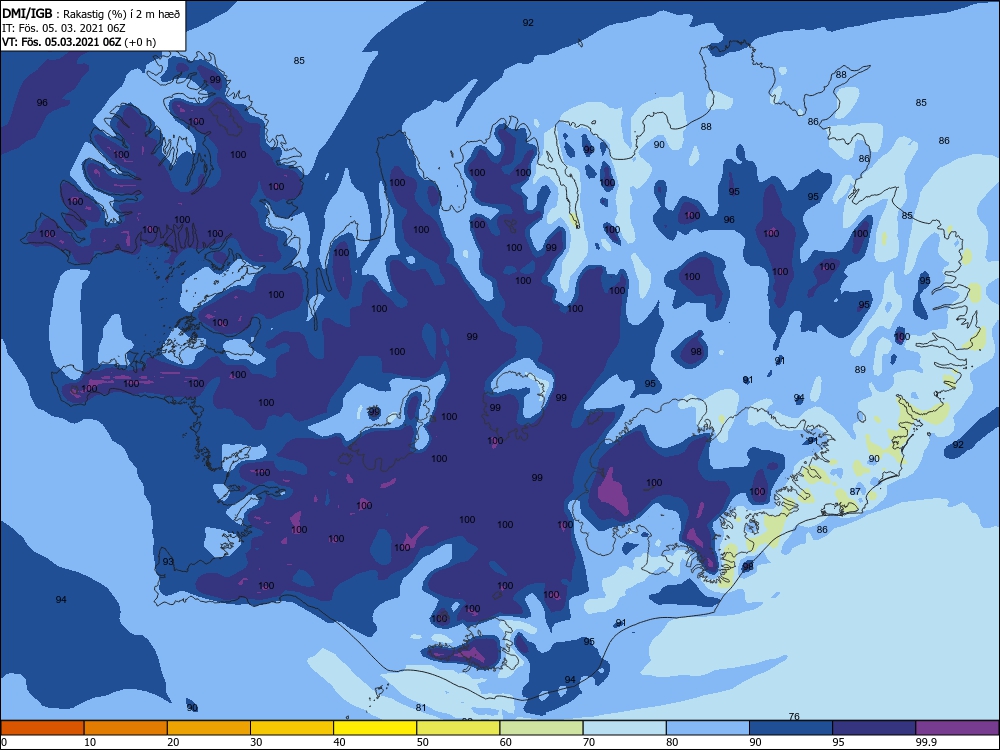Viewport: 1000px width, 750px height.
Task: Pick the 30–40 golden yellow legend swatch
Action: coord(292,728)
